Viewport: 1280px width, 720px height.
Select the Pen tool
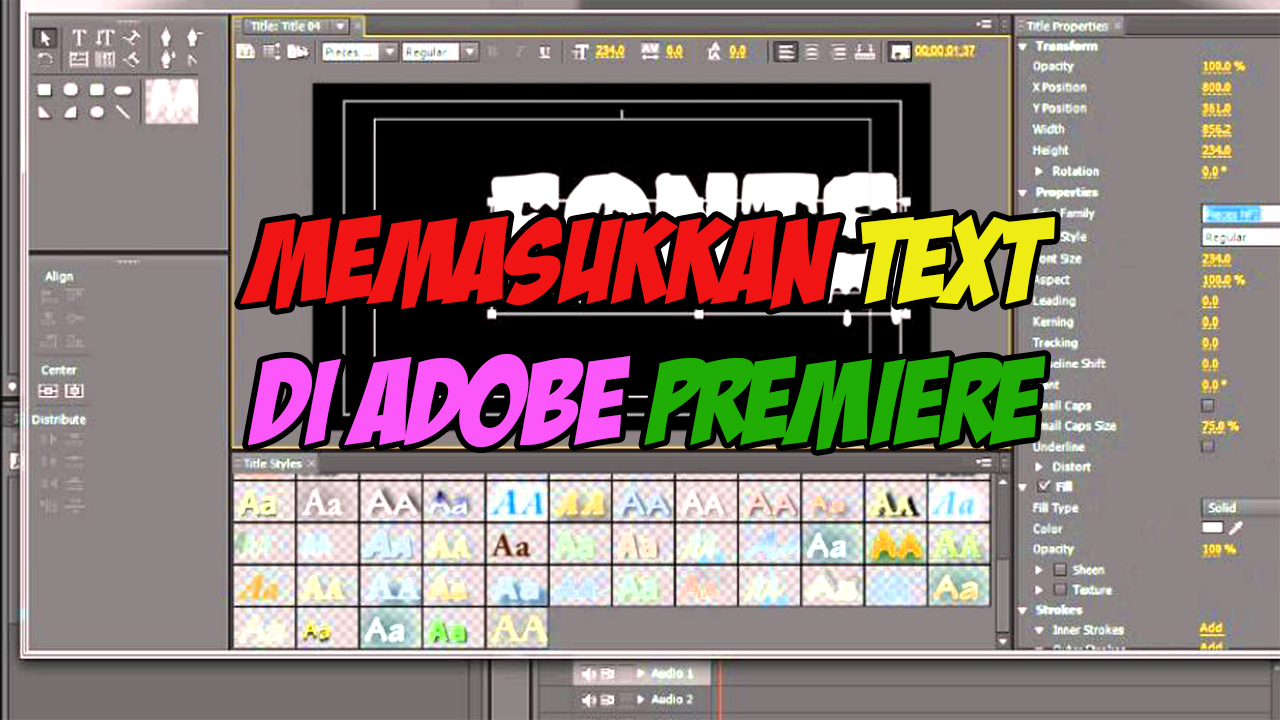(x=166, y=37)
